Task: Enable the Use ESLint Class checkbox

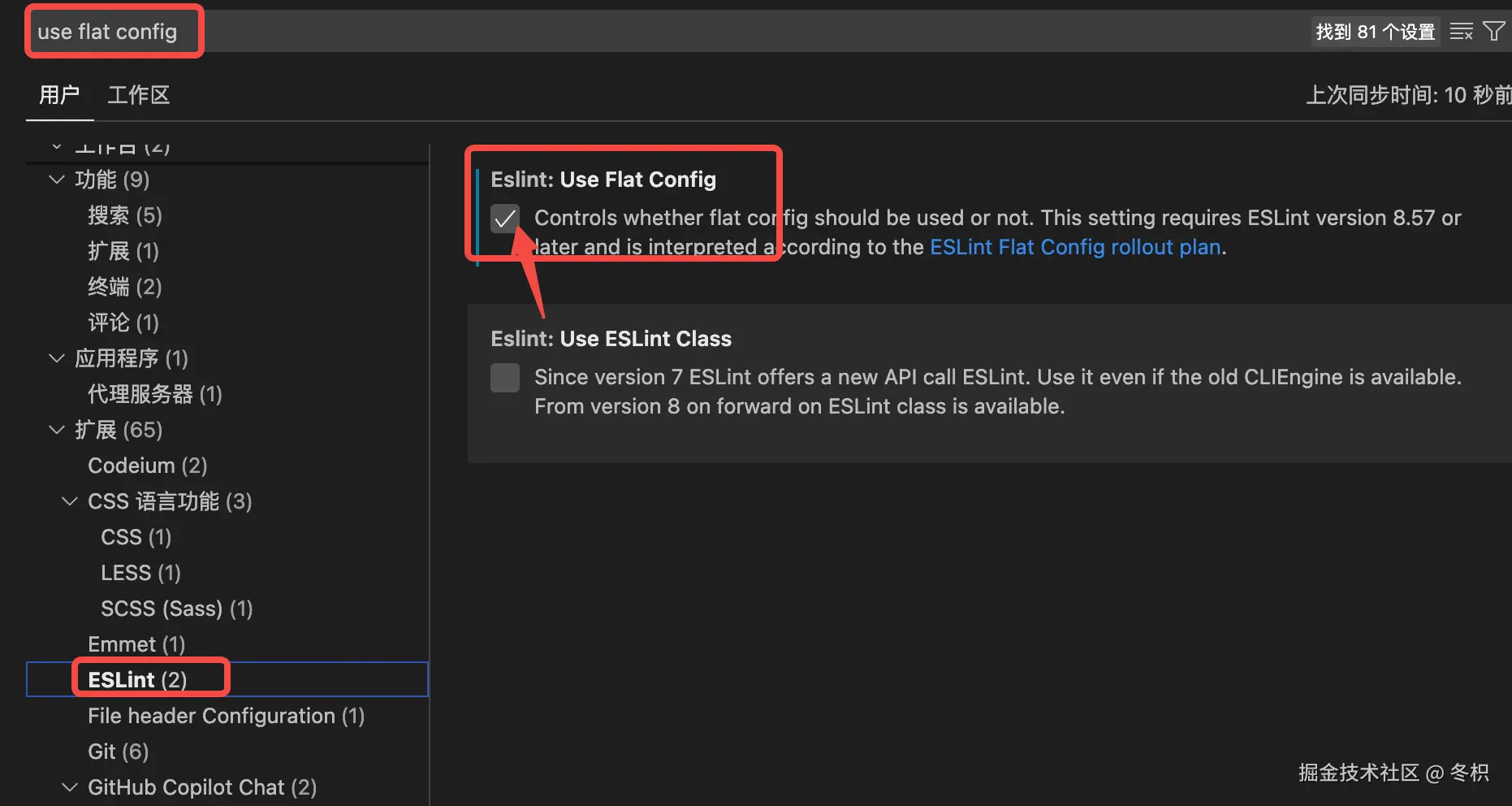Action: 505,378
